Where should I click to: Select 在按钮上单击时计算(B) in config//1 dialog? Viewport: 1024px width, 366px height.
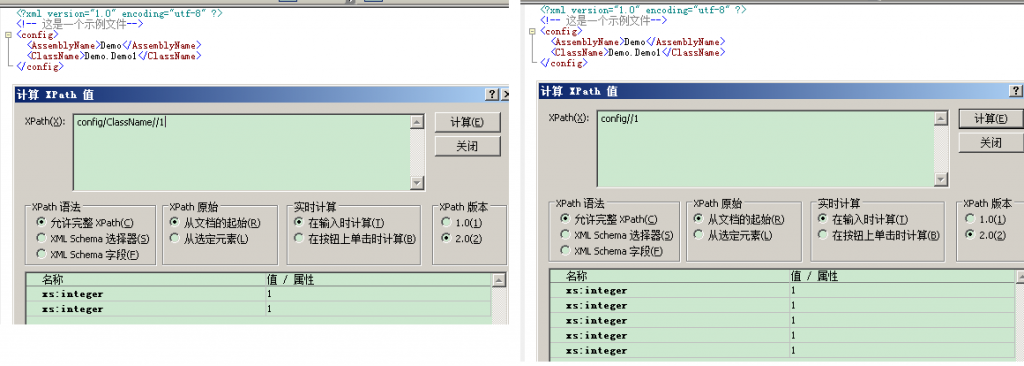coord(878,235)
